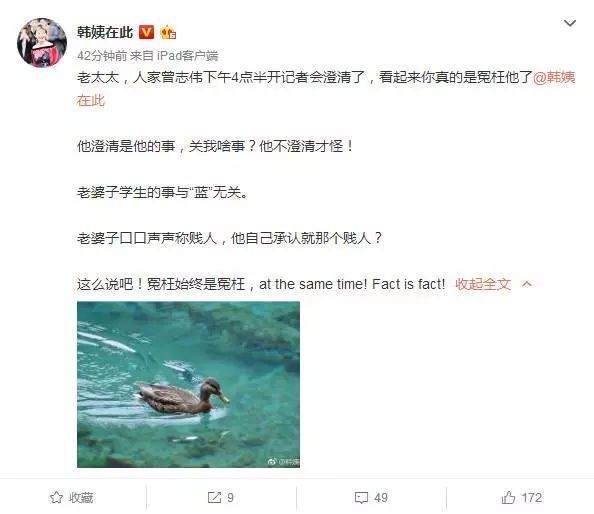Click the comment bubble icon

[361, 498]
